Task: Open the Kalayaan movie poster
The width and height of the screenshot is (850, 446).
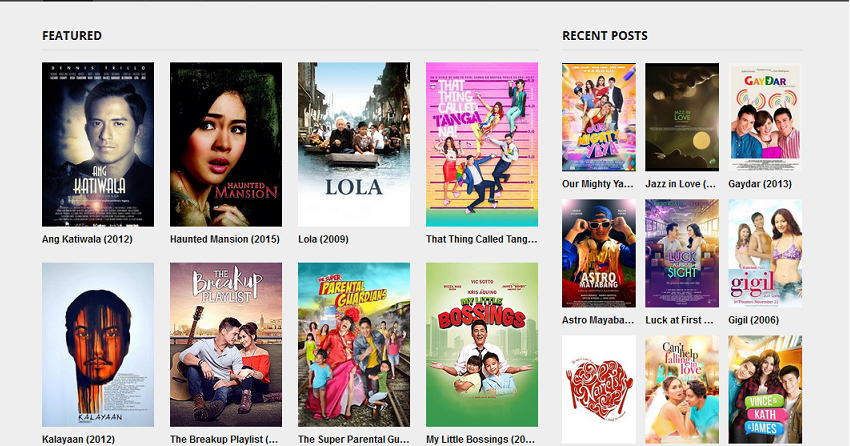Action: pos(98,345)
